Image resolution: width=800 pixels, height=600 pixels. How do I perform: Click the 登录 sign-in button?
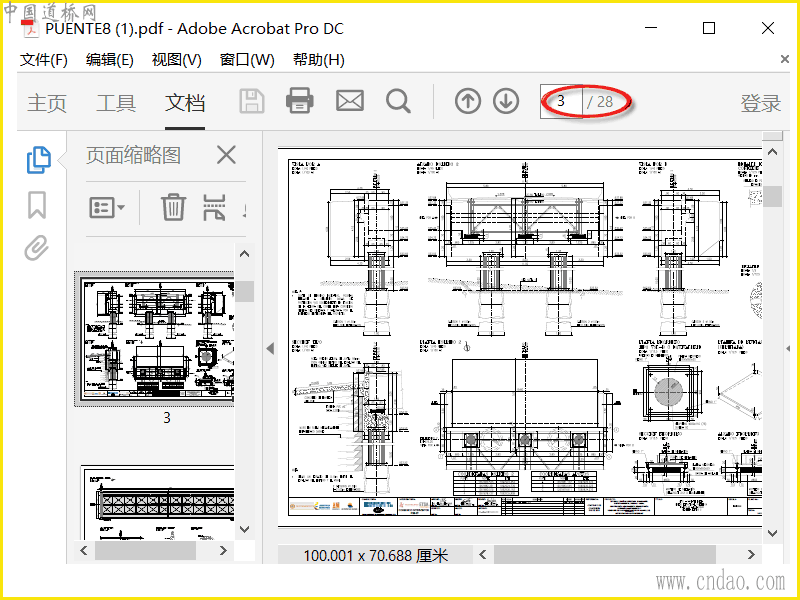click(760, 103)
